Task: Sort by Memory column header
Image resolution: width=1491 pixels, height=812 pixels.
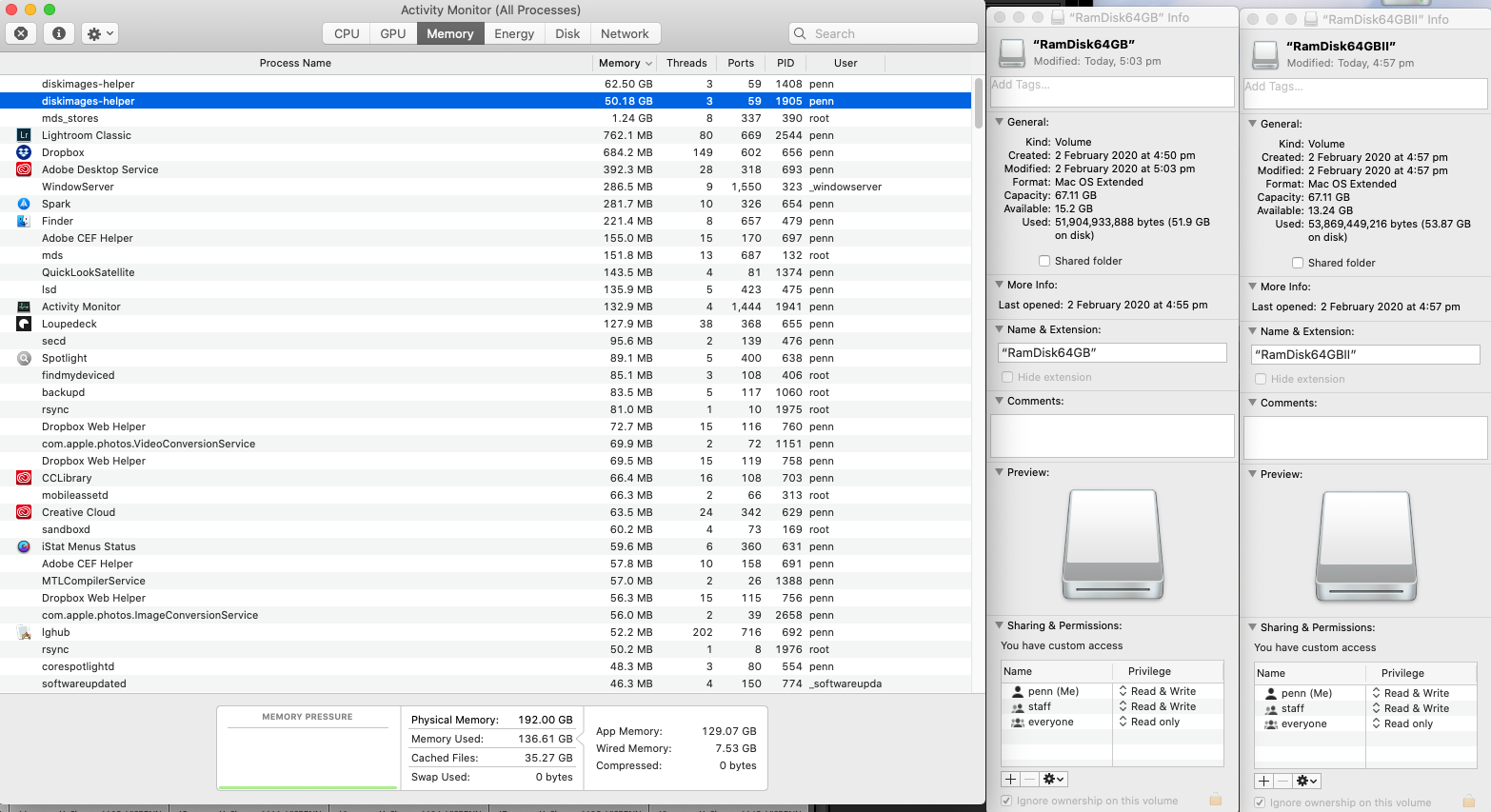Action: click(625, 63)
